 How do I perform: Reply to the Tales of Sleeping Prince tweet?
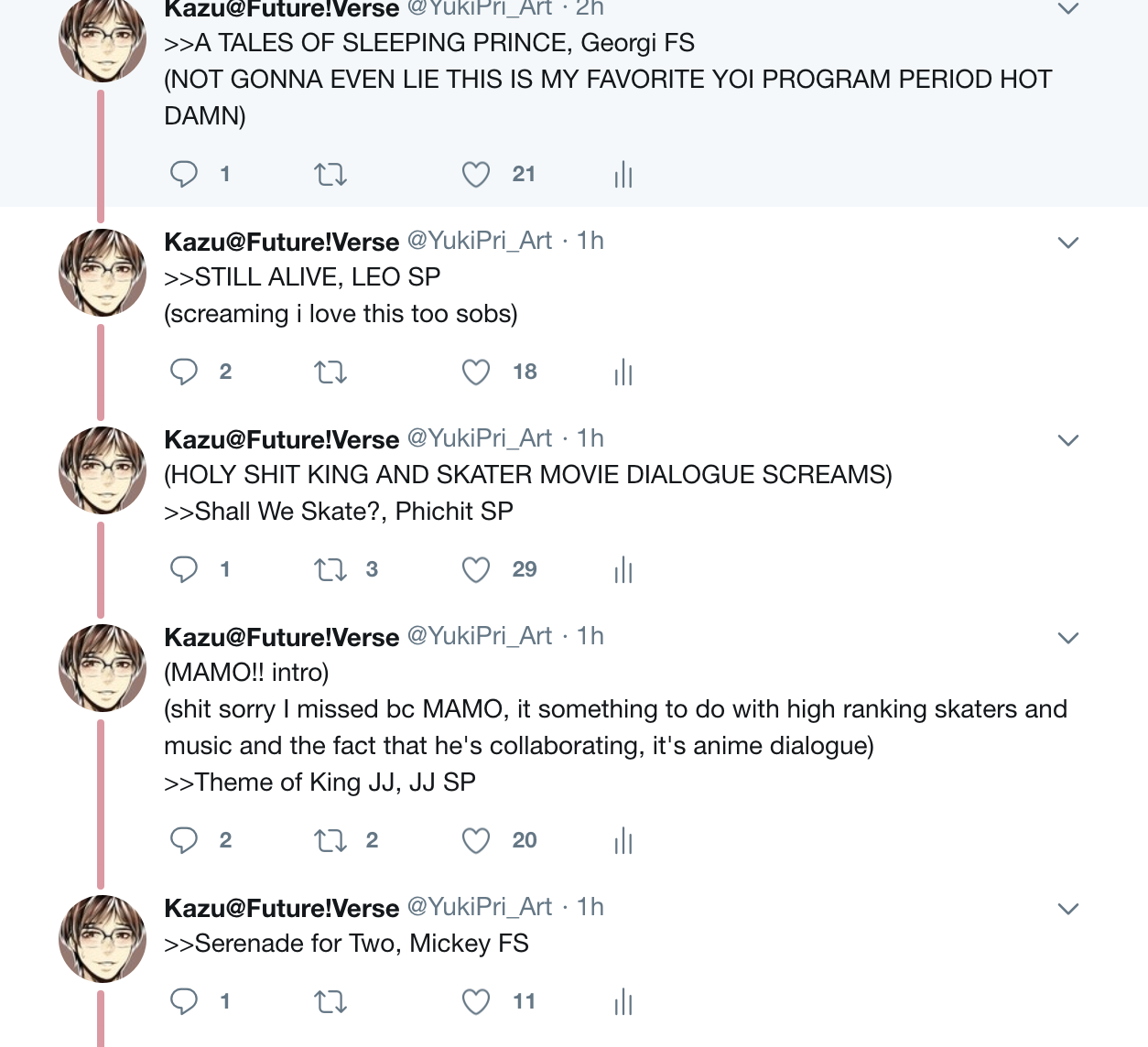pyautogui.click(x=184, y=174)
